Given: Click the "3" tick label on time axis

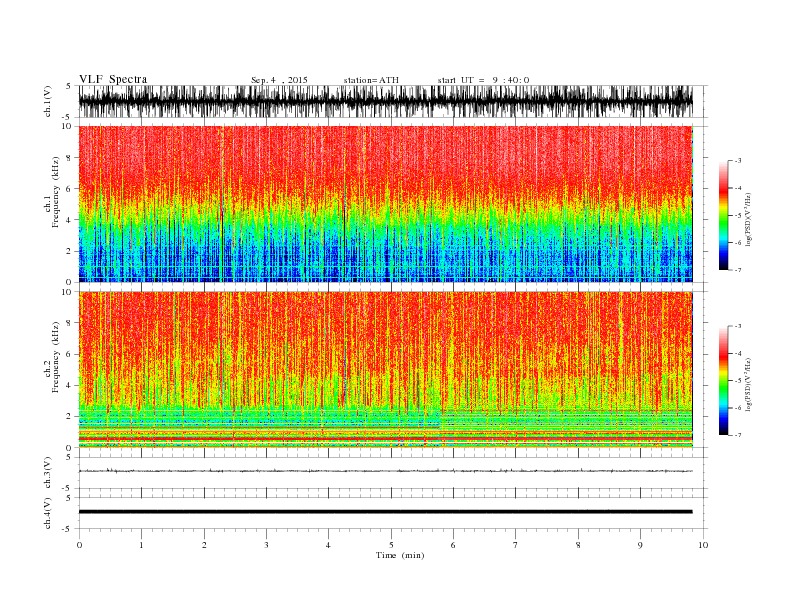Looking at the screenshot, I should pyautogui.click(x=266, y=545).
